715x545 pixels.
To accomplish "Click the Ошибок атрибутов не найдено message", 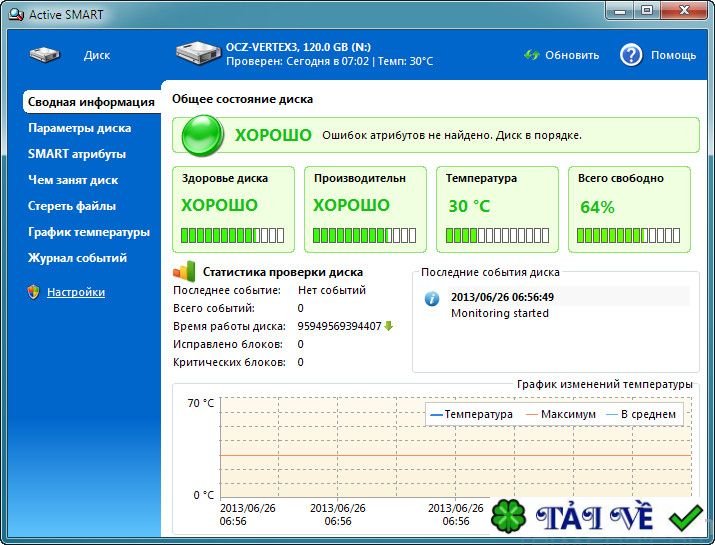I will tap(452, 135).
